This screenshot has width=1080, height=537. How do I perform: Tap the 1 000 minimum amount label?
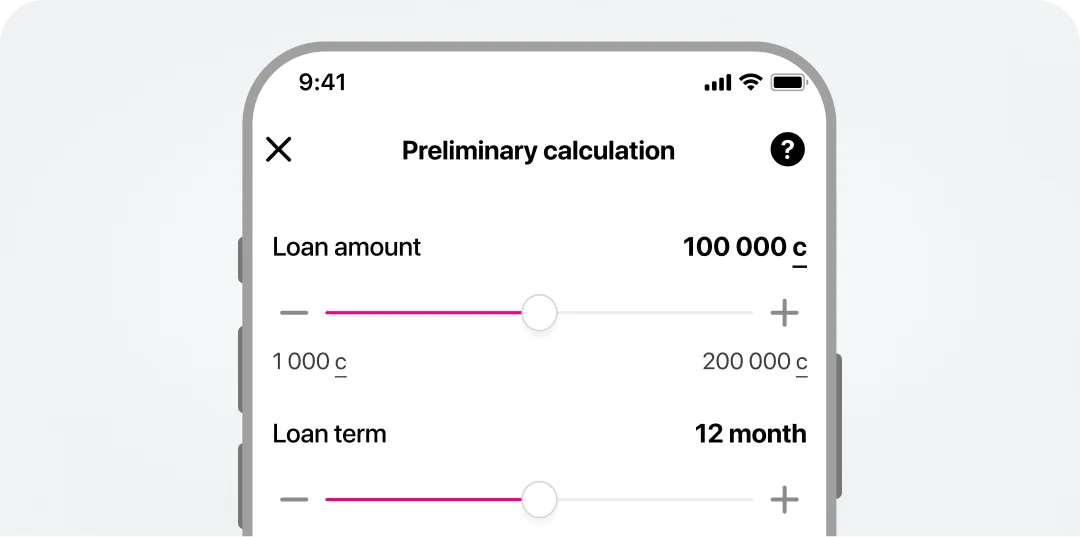click(309, 362)
